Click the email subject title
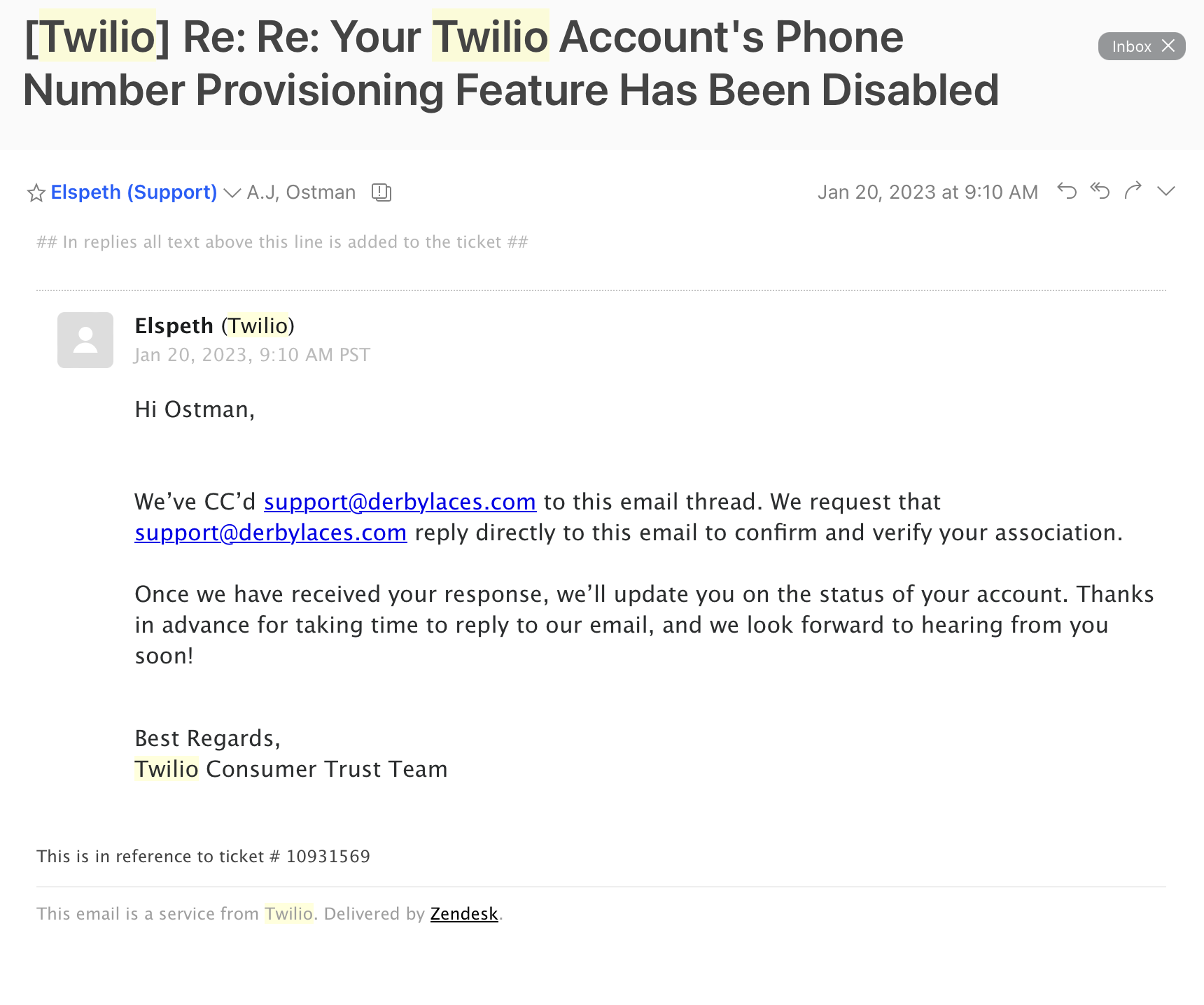 (511, 63)
